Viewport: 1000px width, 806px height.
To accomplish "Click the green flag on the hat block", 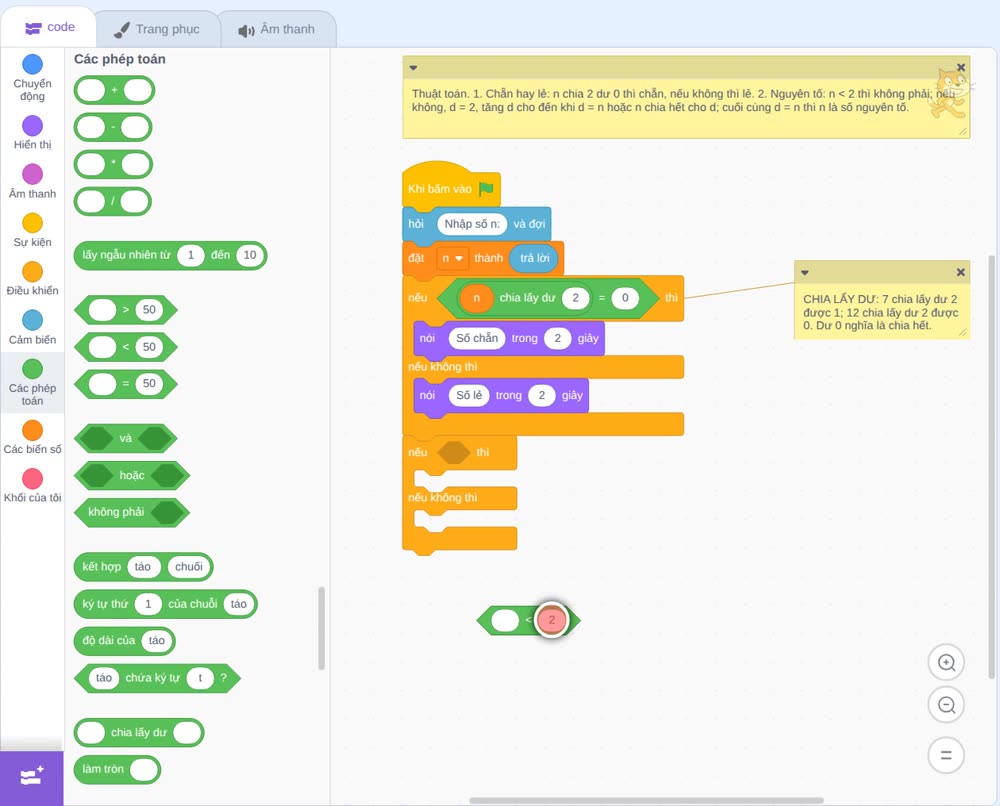I will 487,189.
